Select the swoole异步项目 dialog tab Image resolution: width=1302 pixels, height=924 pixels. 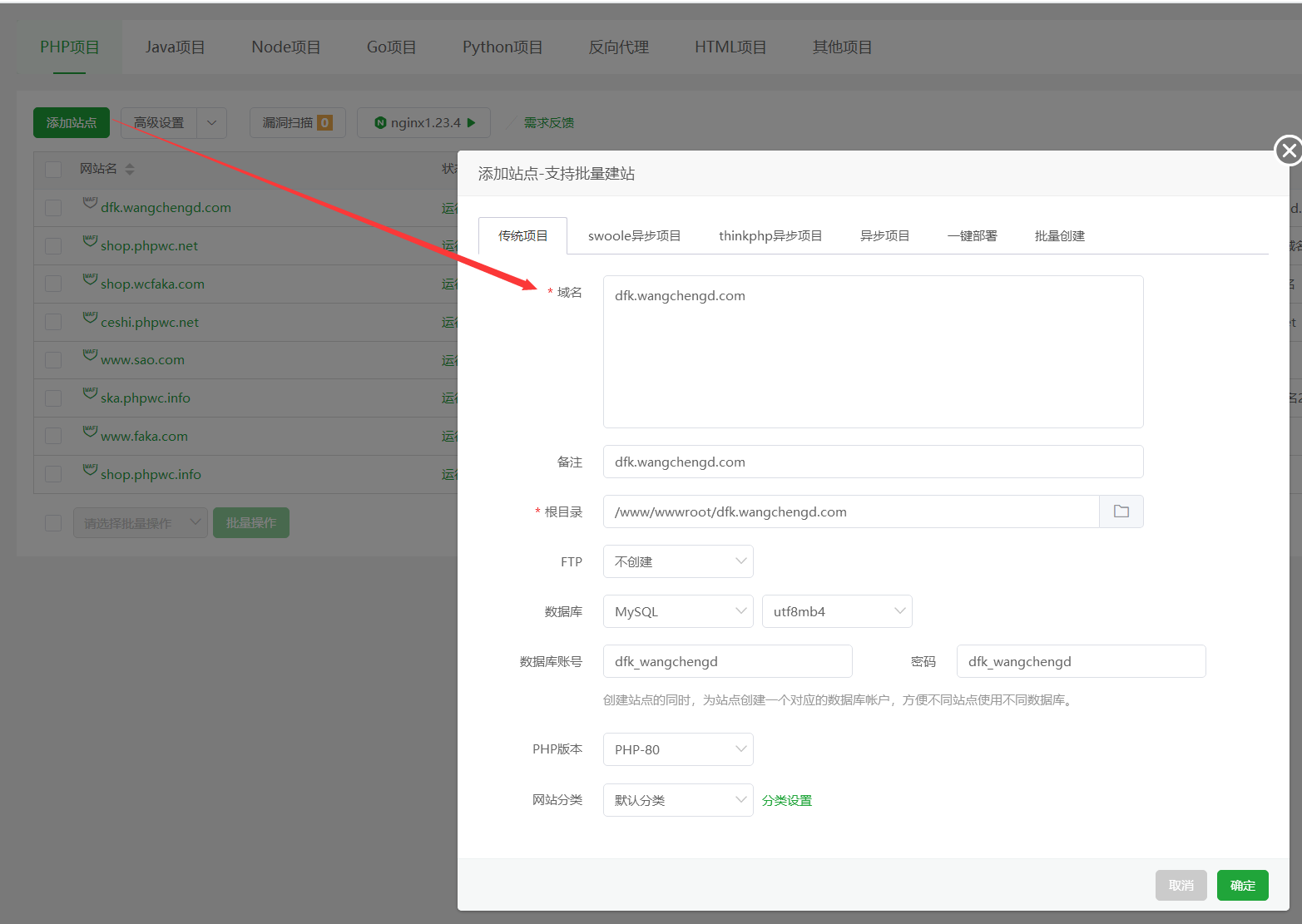tap(634, 236)
